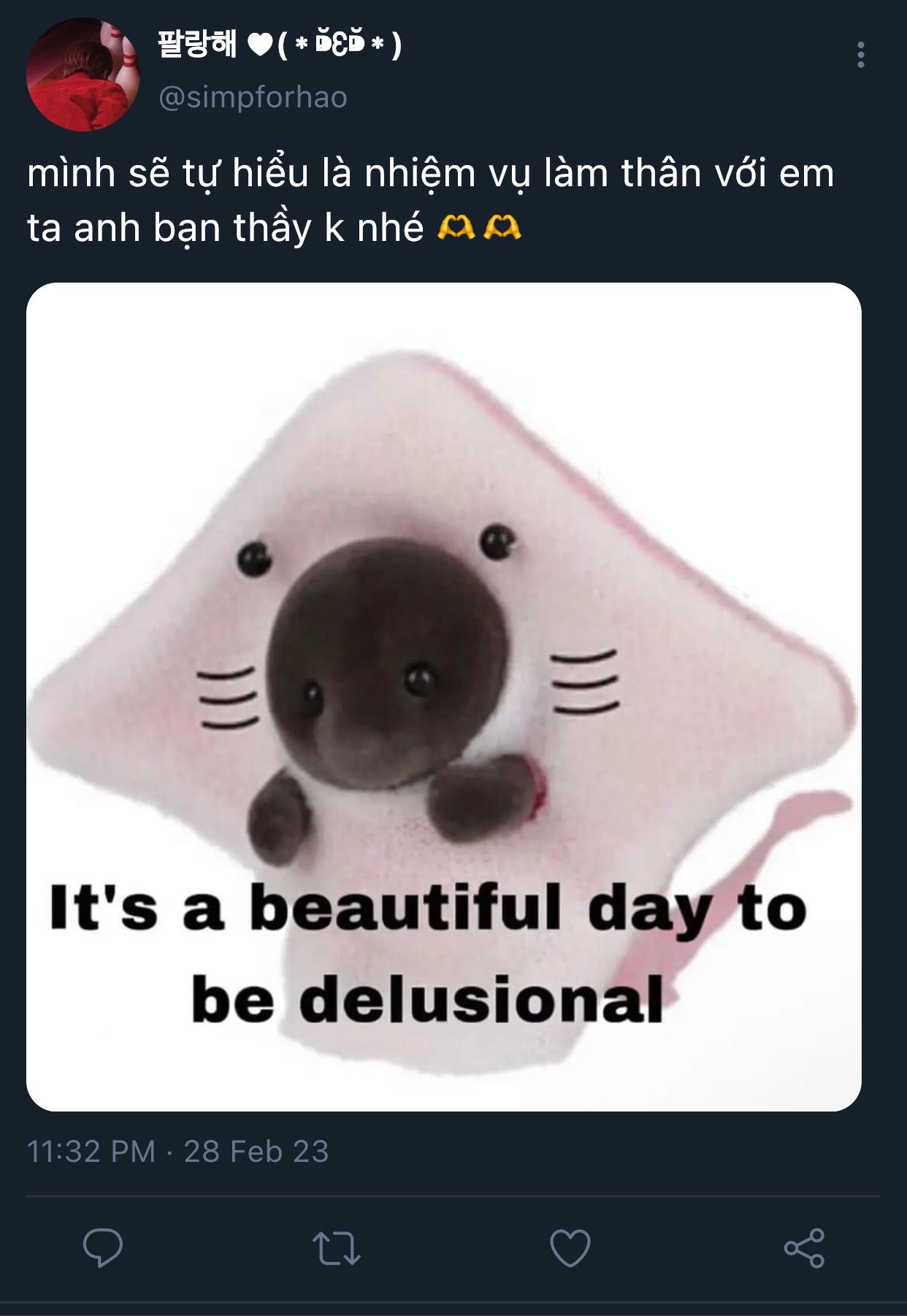Visit the @simpforhao handle link
This screenshot has width=907, height=1316.
tap(253, 97)
